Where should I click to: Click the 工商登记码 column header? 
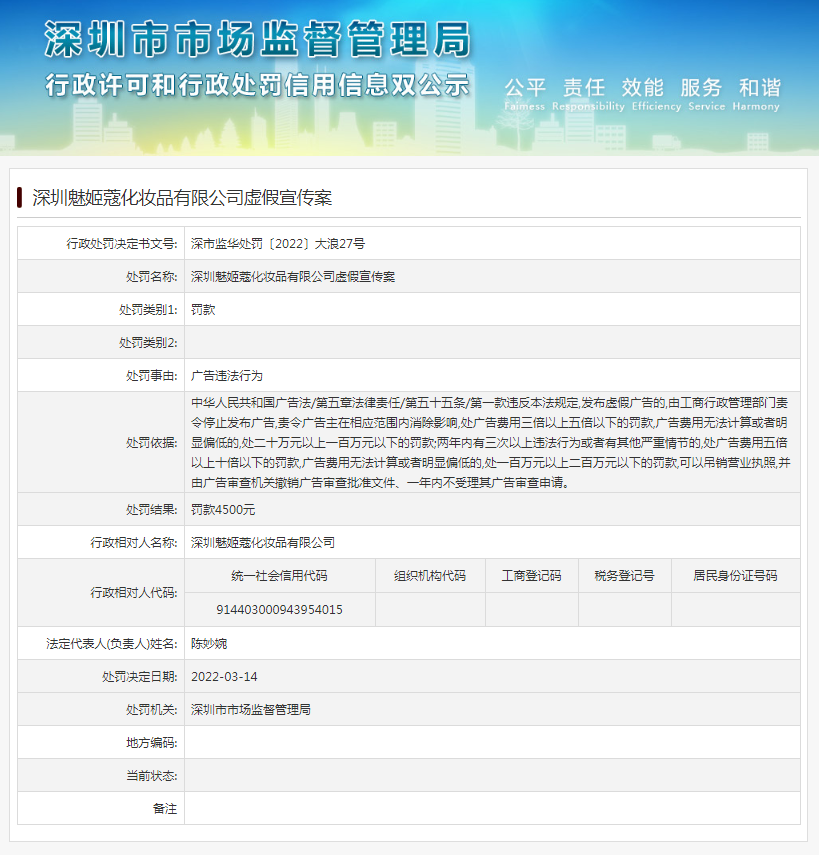(x=532, y=576)
